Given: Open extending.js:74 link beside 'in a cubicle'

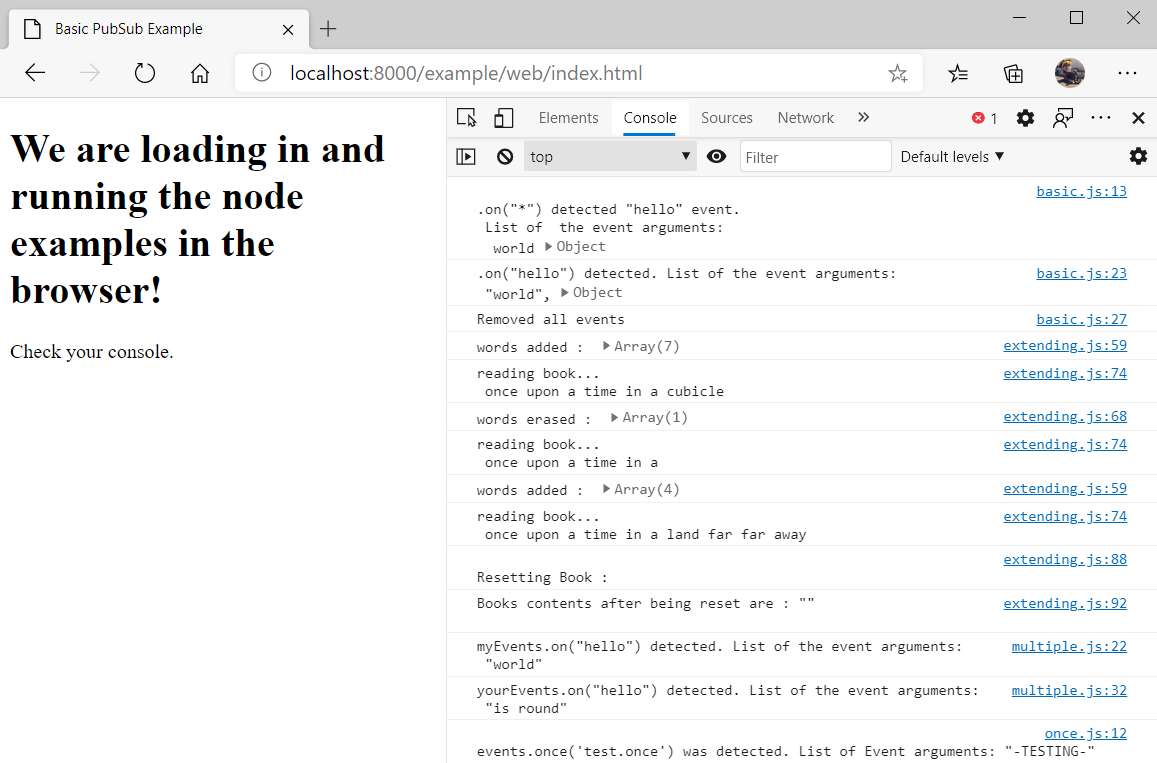Looking at the screenshot, I should tap(1065, 373).
